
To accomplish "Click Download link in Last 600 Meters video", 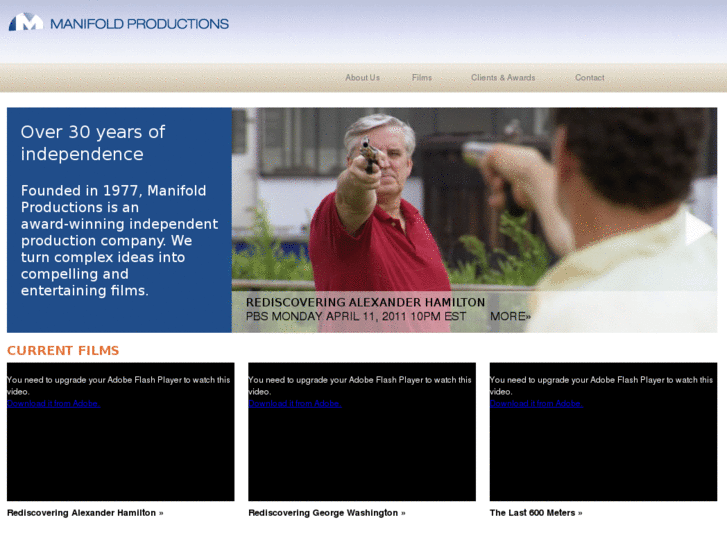I will point(536,404).
